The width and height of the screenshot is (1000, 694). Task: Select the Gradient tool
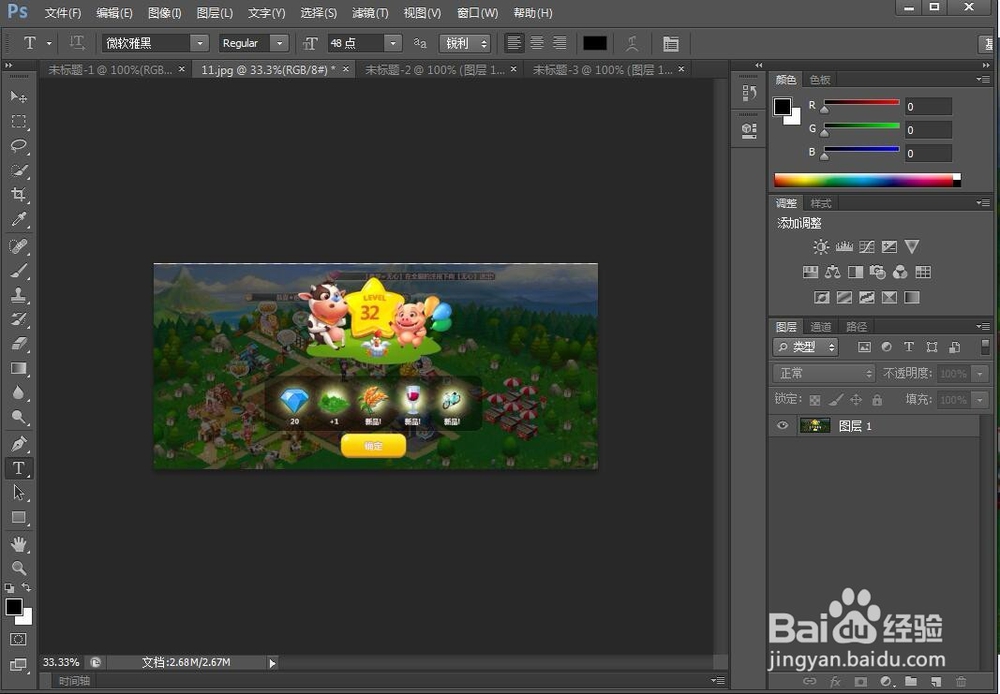pos(18,368)
